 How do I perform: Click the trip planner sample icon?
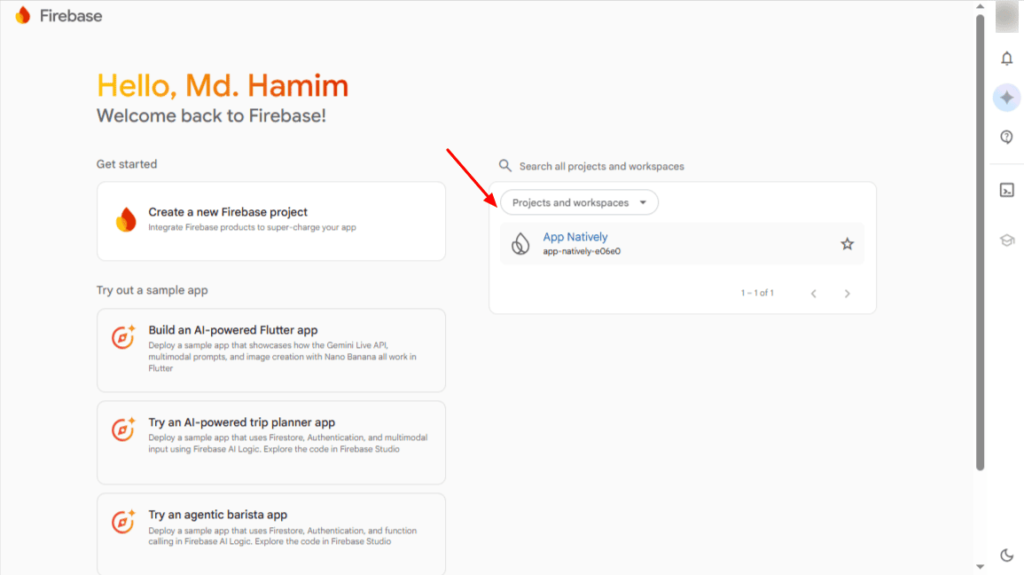[123, 429]
